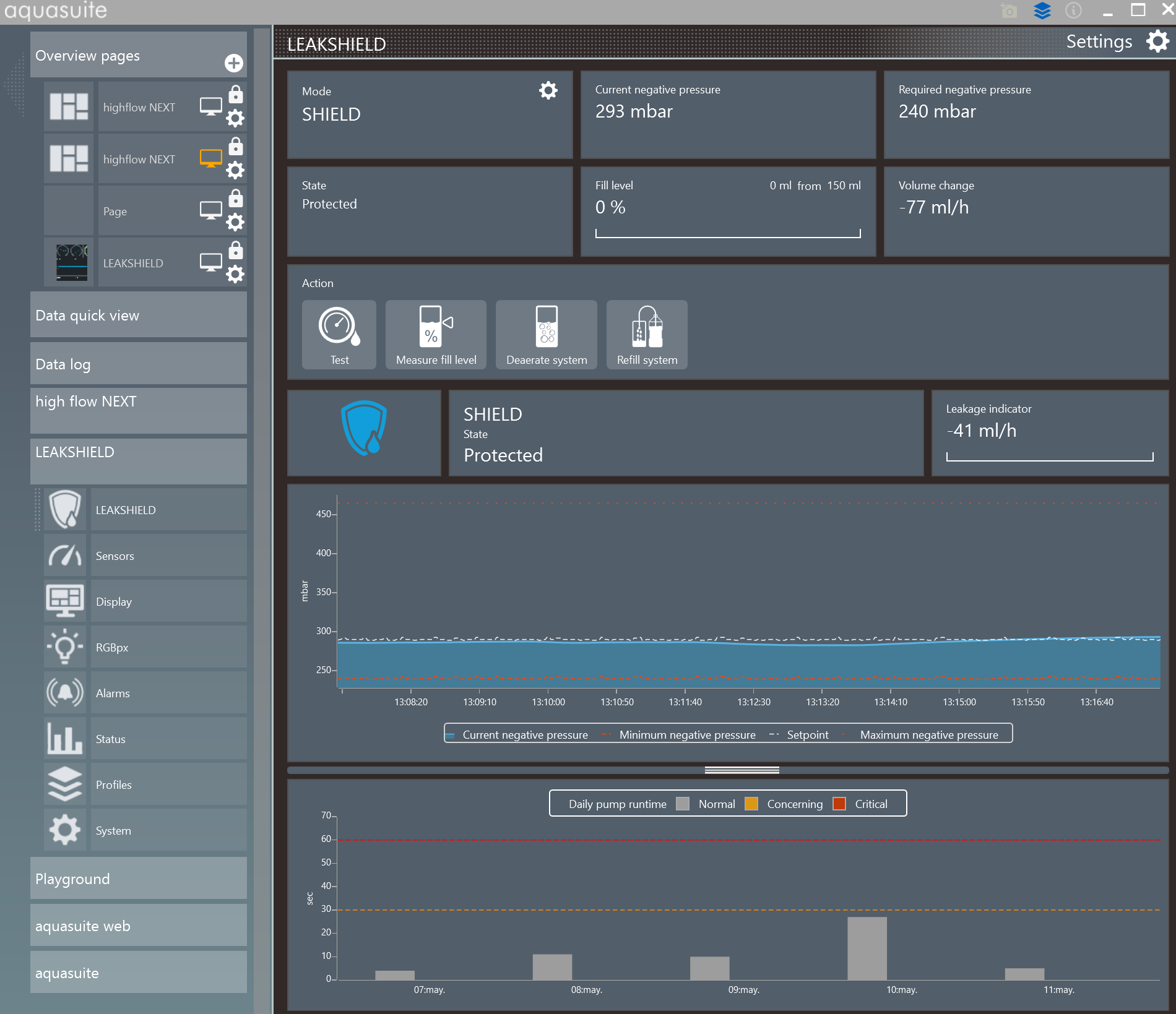
Task: Select Sensors menu entry
Action: 168,556
